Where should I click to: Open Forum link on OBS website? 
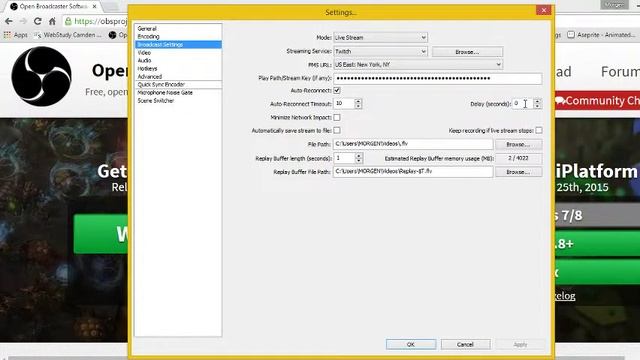(620, 72)
